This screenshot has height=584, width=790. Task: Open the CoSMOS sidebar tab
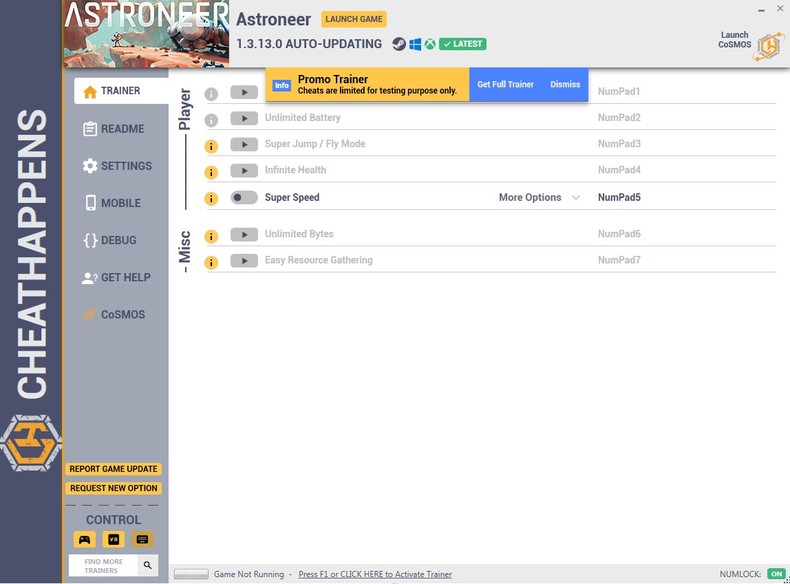(x=114, y=315)
